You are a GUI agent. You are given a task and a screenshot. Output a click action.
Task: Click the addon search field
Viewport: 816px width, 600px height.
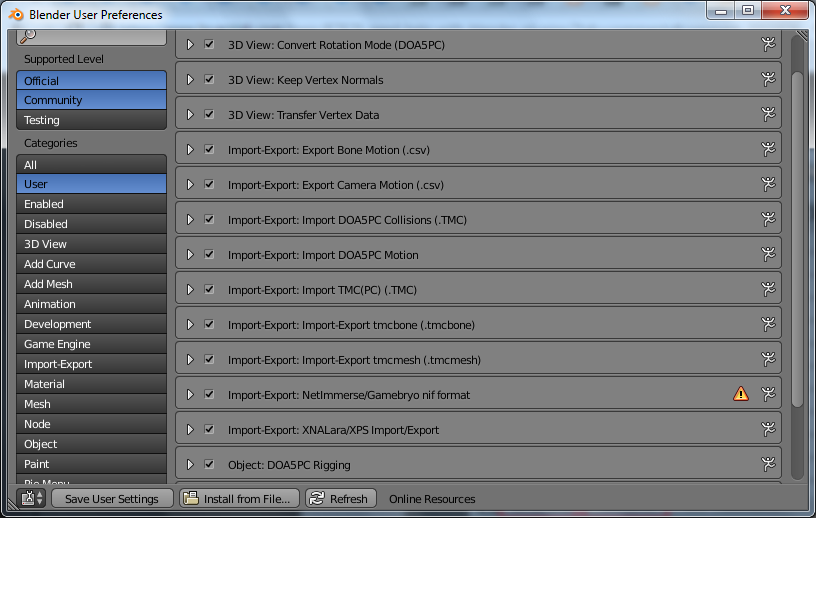(92, 36)
